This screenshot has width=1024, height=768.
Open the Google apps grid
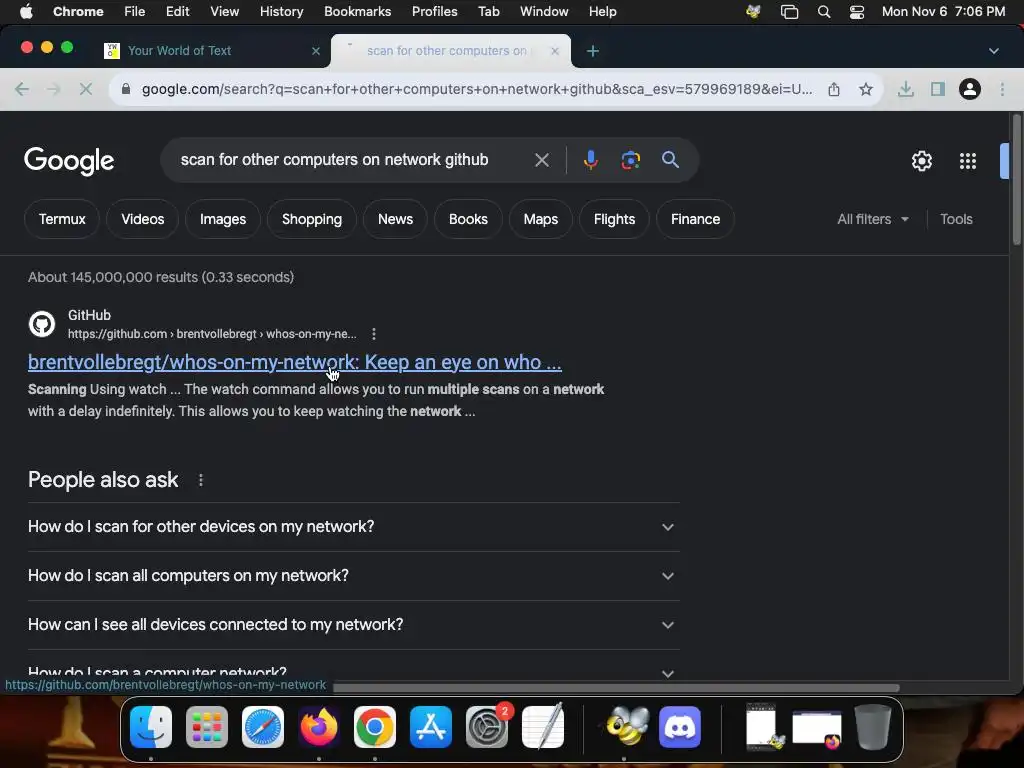coord(968,161)
